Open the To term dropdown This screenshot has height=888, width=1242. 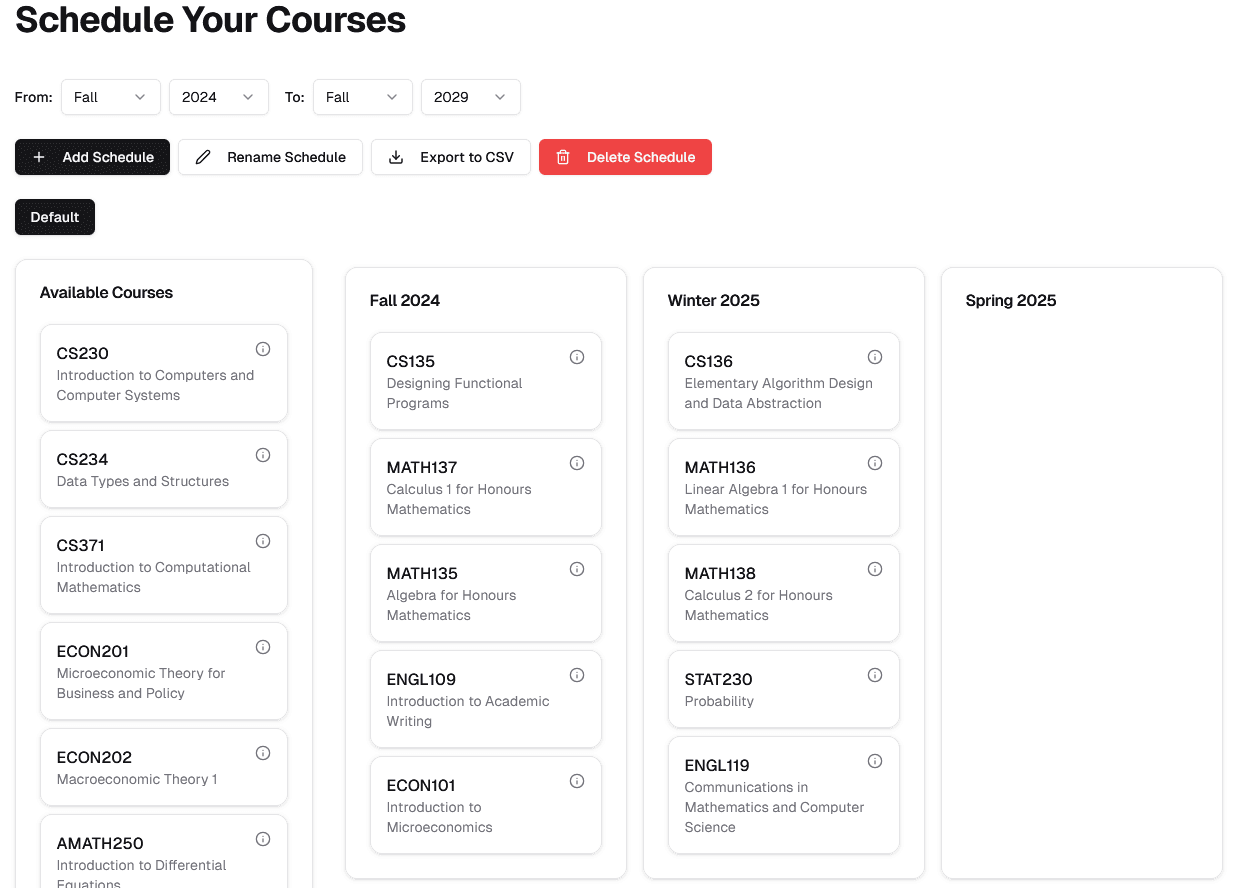(362, 97)
